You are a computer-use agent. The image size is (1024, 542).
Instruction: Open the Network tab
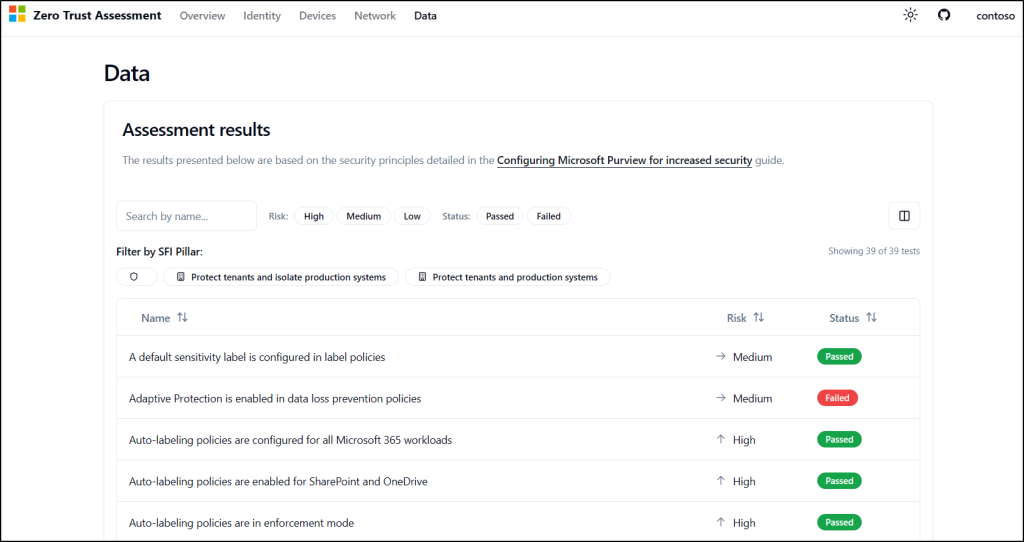click(375, 16)
